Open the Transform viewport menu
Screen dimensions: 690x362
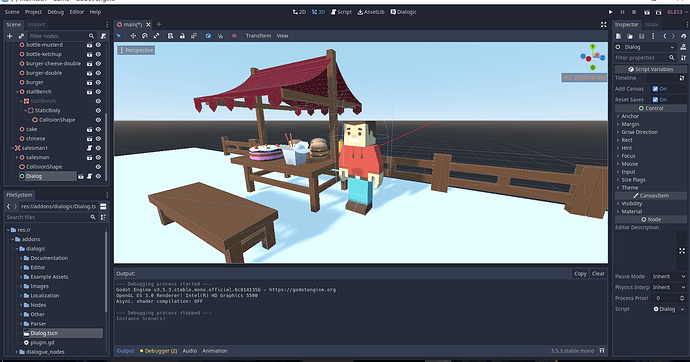(258, 36)
